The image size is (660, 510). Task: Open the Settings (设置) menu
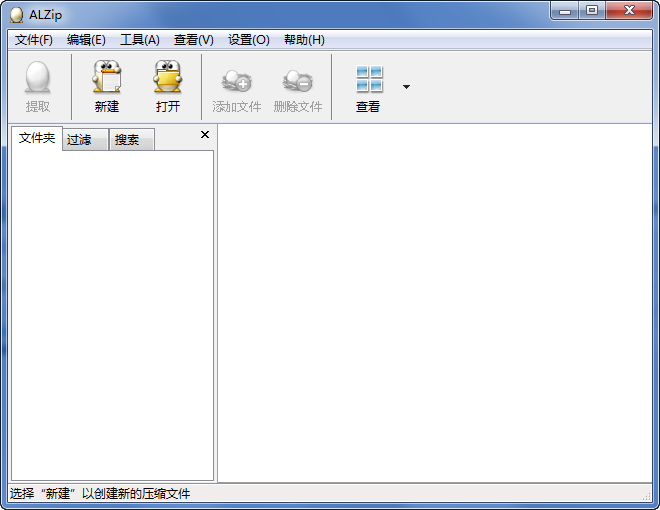248,40
